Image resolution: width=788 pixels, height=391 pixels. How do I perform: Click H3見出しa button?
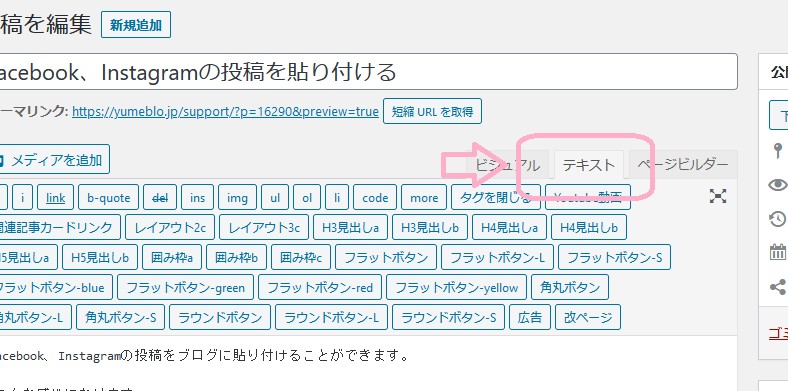click(350, 228)
